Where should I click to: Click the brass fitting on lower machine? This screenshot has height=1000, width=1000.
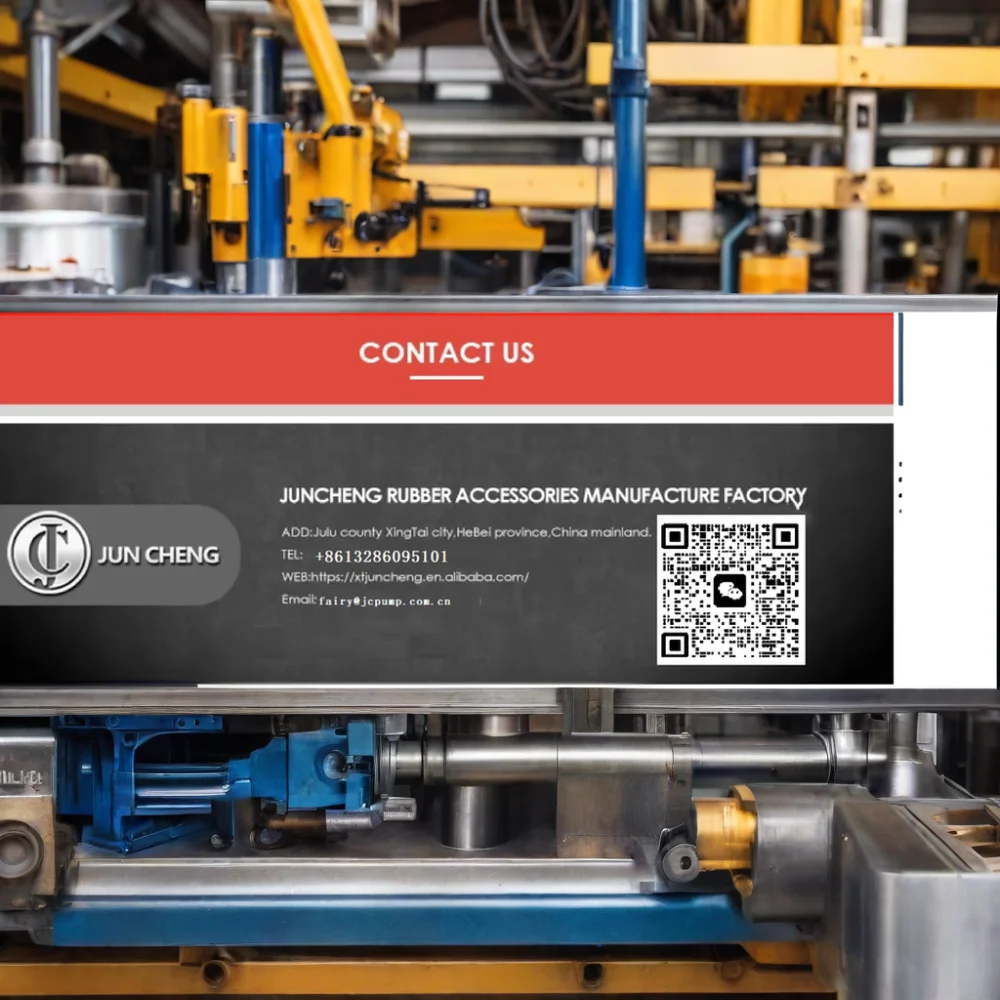(x=727, y=835)
